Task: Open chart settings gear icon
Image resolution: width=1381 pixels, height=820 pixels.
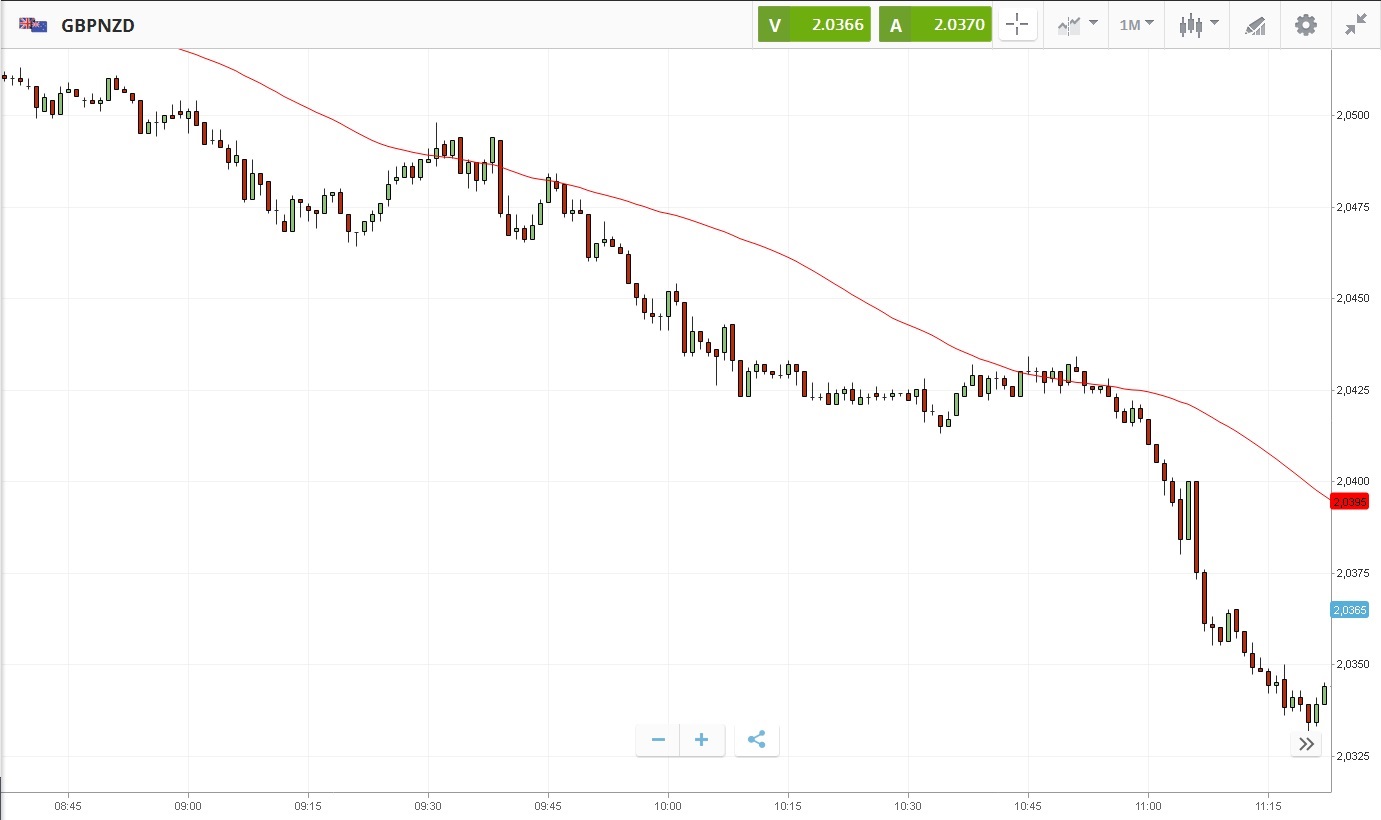Action: click(x=1306, y=25)
